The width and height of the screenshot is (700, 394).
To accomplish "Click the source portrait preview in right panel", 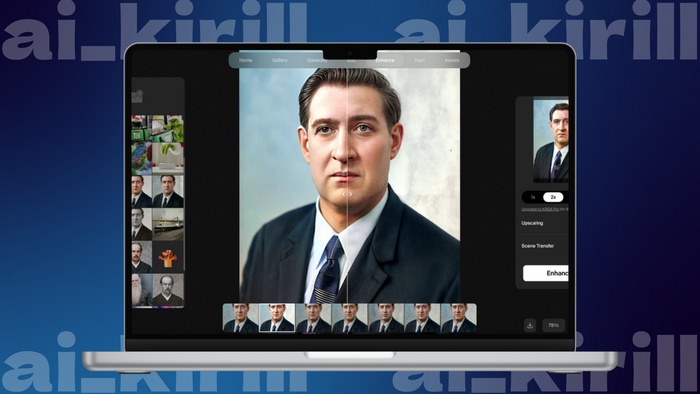I will click(551, 141).
